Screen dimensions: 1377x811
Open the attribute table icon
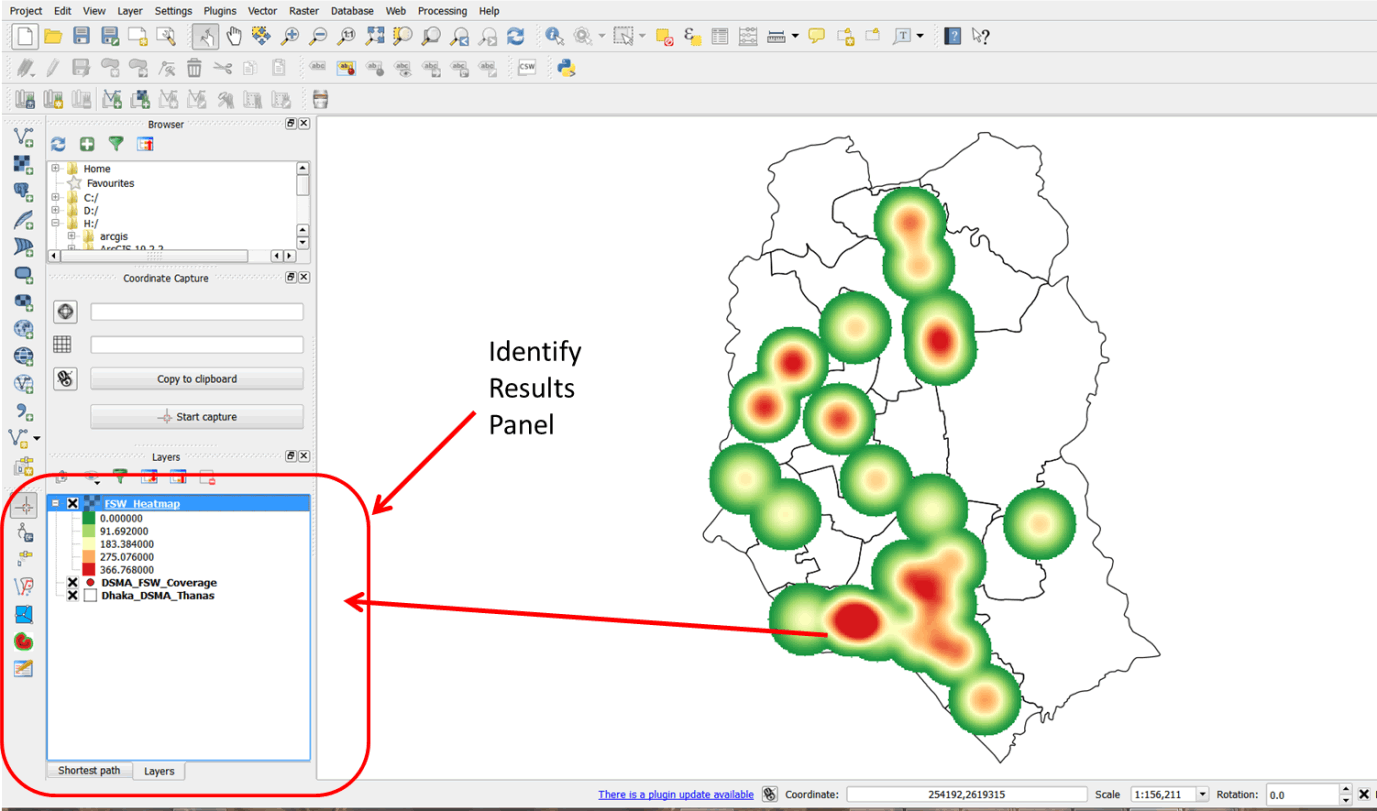coord(720,36)
